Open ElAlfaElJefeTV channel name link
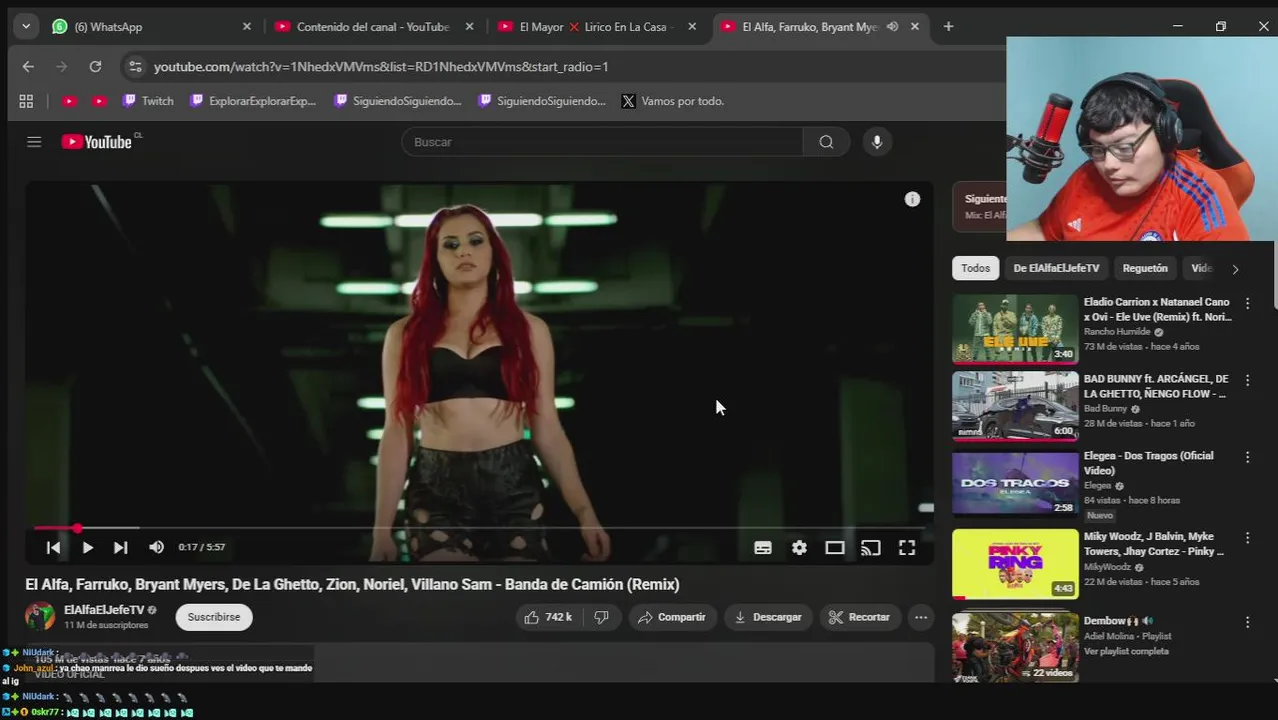This screenshot has height=720, width=1278. click(x=104, y=610)
